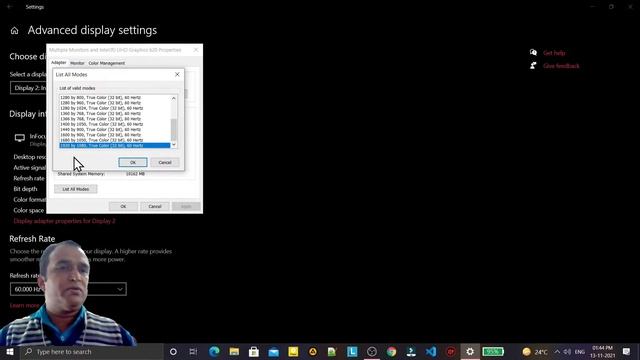Click the Give feedback person icon
The width and height of the screenshot is (640, 360).
[x=533, y=65]
